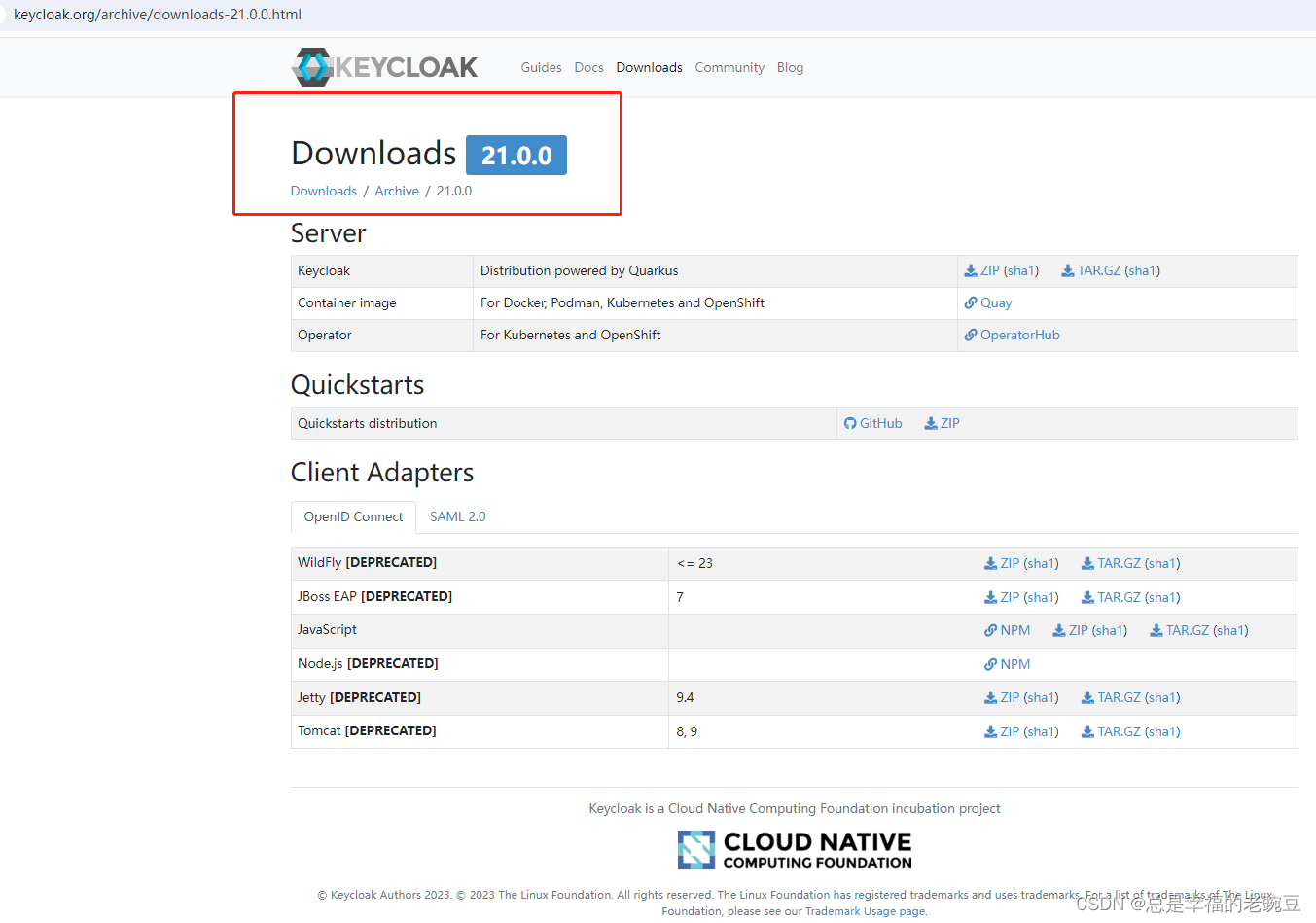
Task: Download JBoss EAP adapter TAR.GZ
Action: (x=1111, y=597)
